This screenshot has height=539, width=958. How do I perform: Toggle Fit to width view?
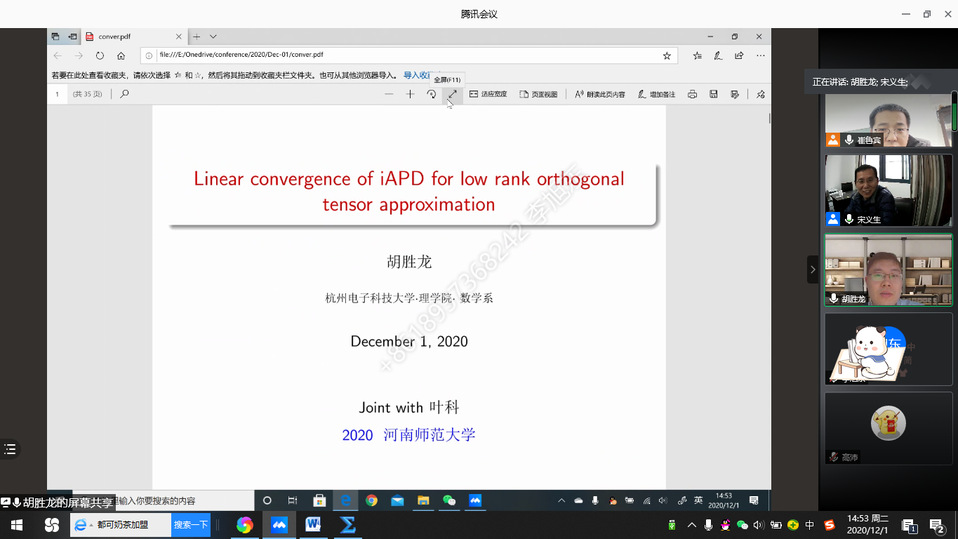pos(487,94)
